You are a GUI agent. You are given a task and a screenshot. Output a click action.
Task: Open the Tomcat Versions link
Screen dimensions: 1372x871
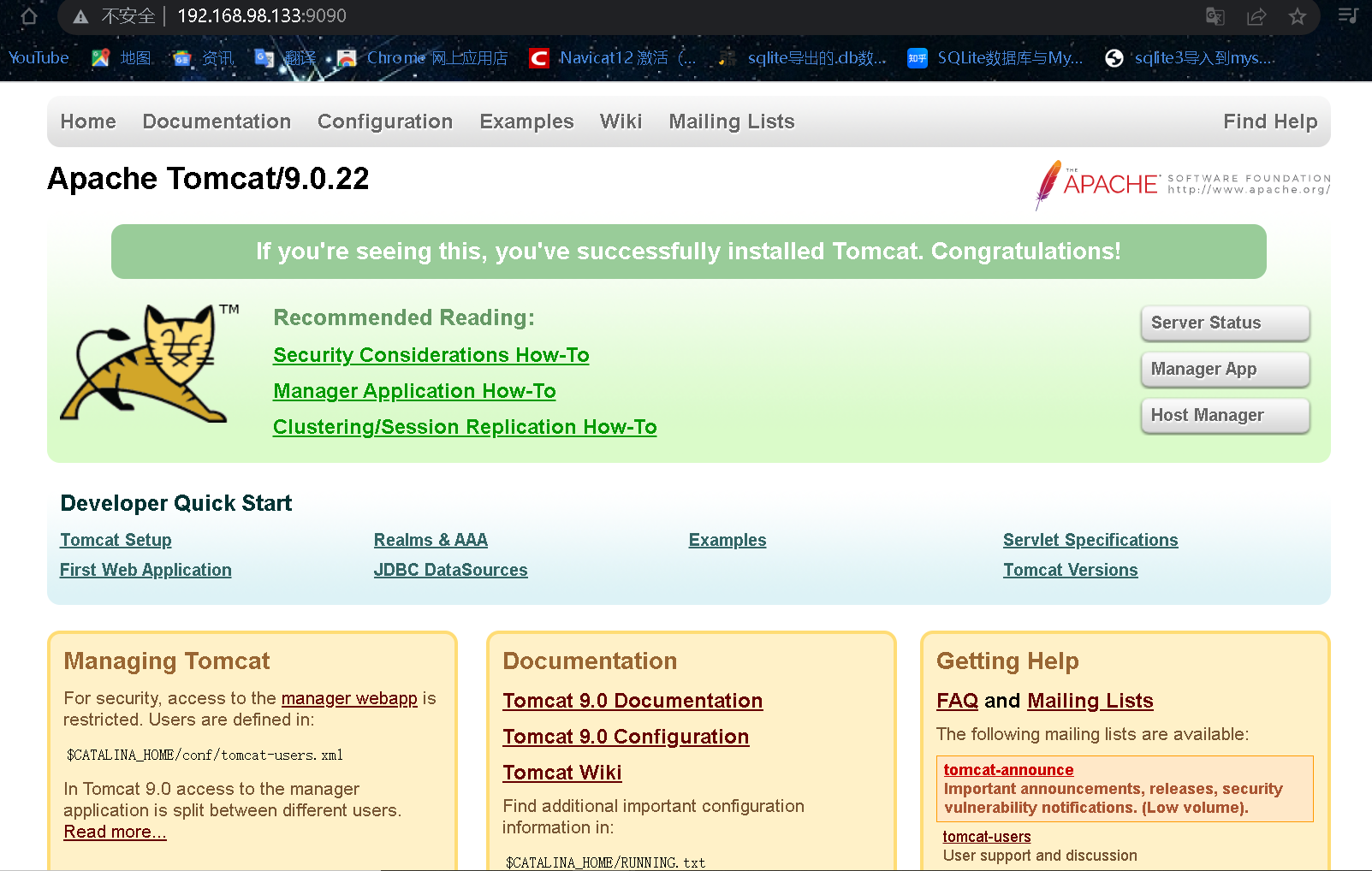tap(1071, 571)
